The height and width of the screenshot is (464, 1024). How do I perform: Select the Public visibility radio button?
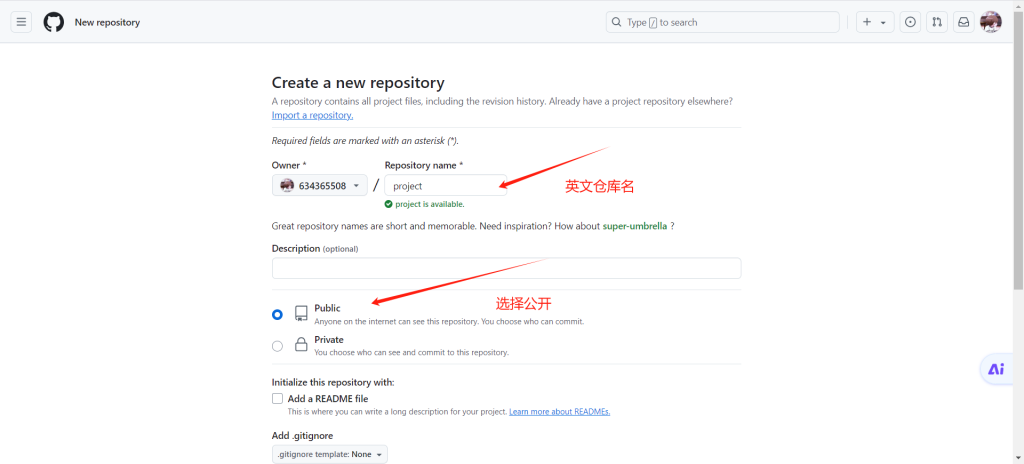click(x=277, y=314)
